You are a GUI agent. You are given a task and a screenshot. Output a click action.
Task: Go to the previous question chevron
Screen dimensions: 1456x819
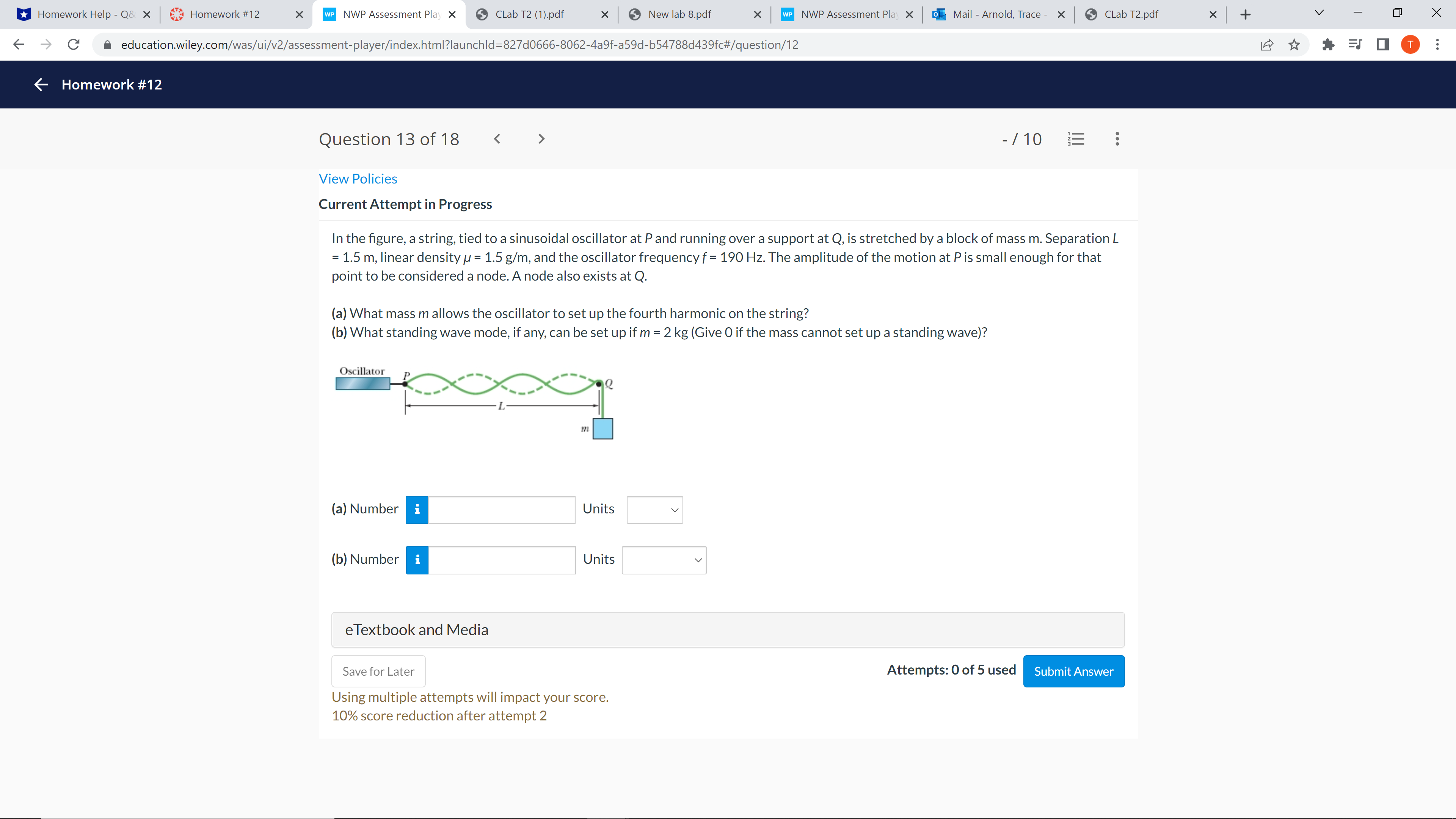497,139
